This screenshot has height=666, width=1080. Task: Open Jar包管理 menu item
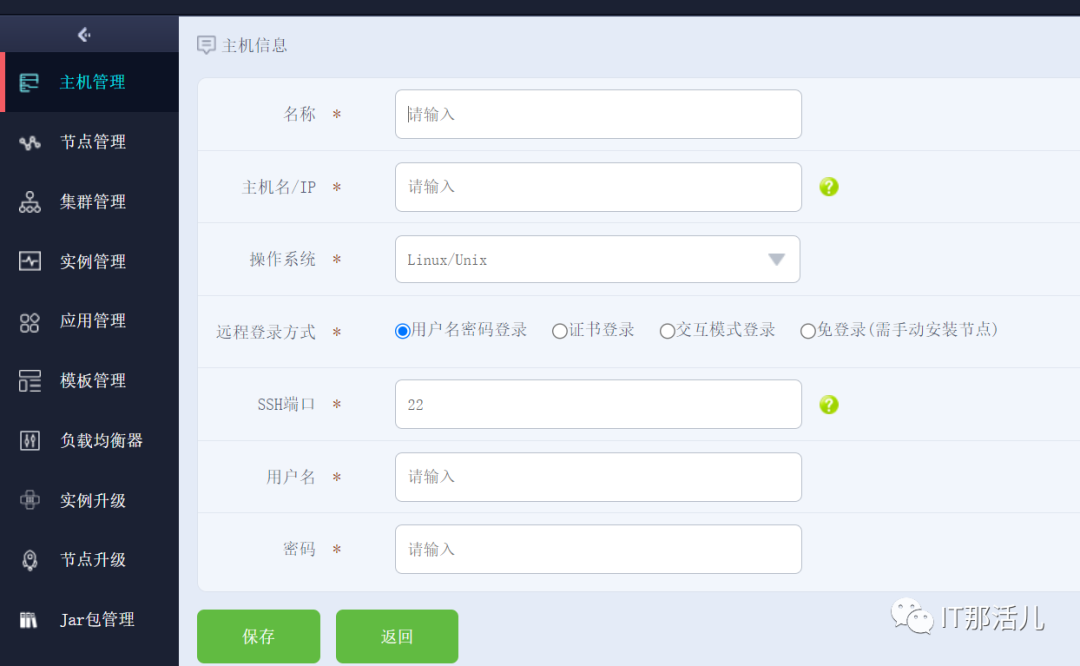click(90, 620)
